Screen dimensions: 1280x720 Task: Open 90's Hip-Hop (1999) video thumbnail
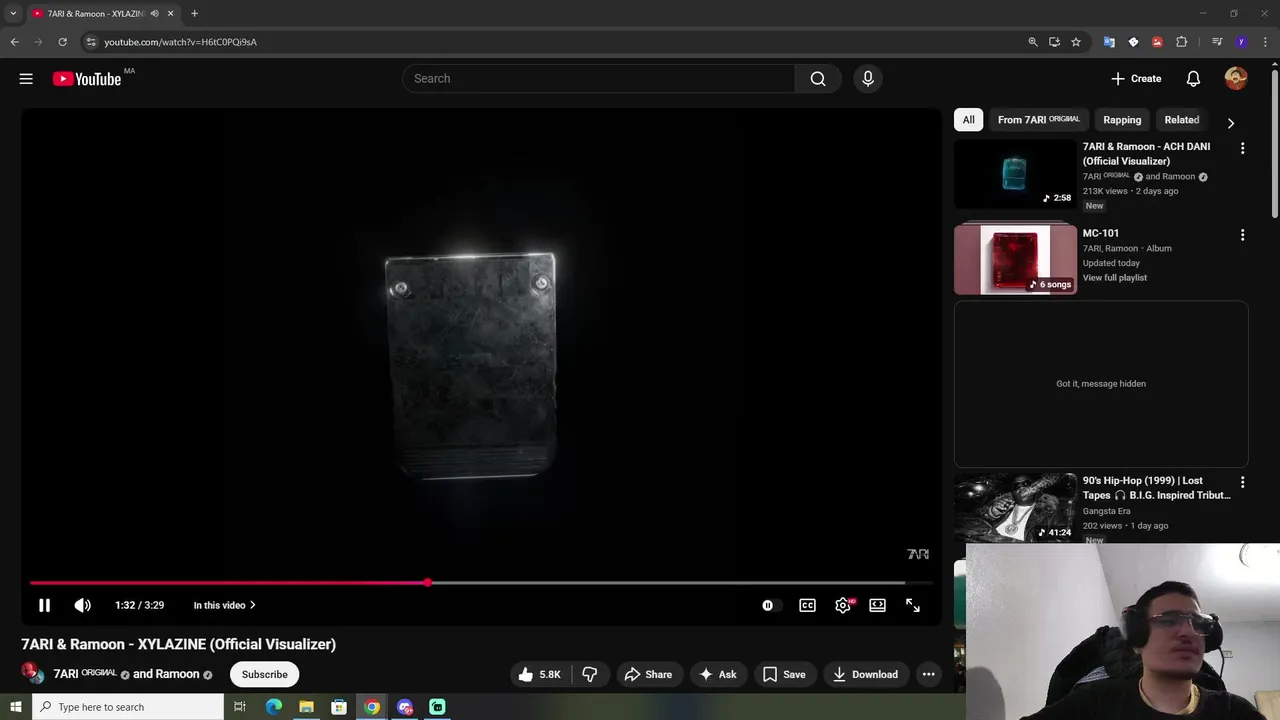pos(1015,508)
